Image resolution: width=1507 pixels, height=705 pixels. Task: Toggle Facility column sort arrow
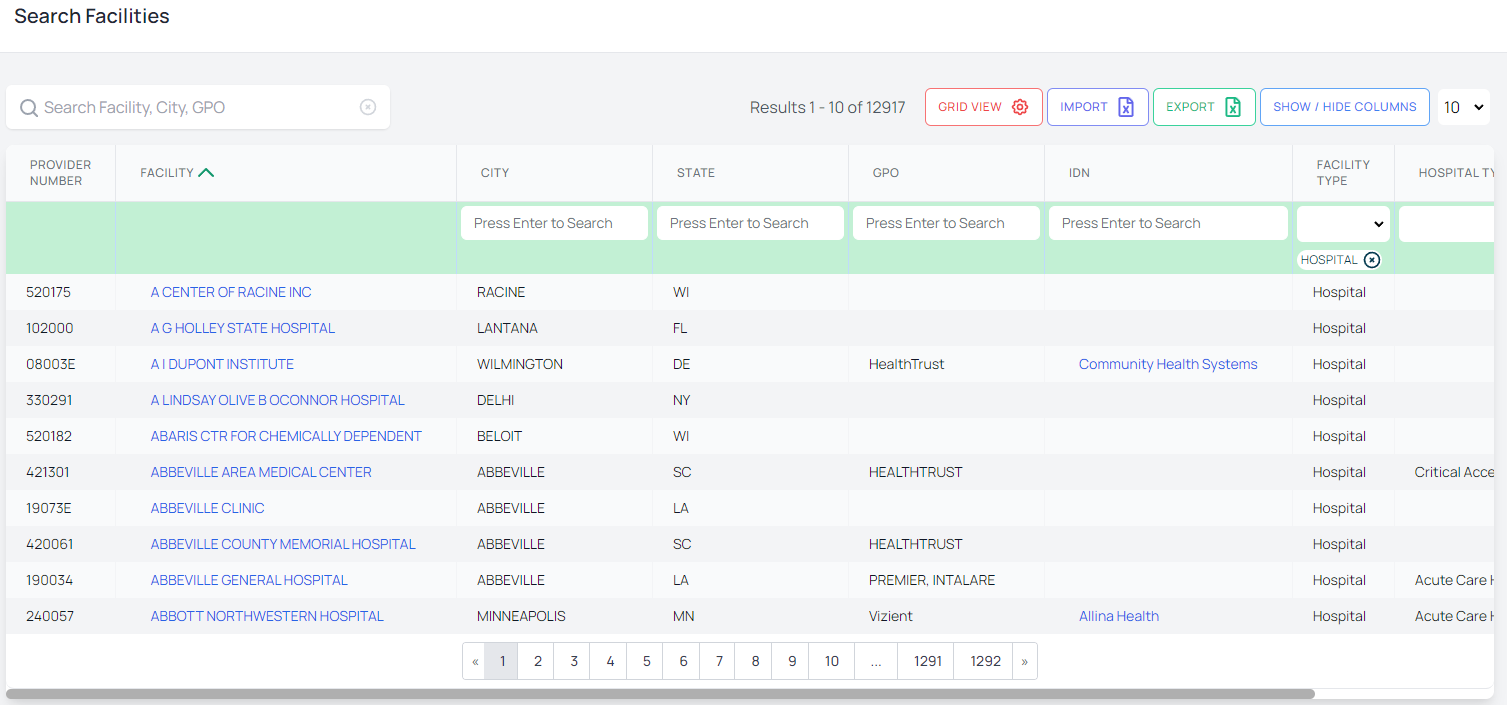206,173
